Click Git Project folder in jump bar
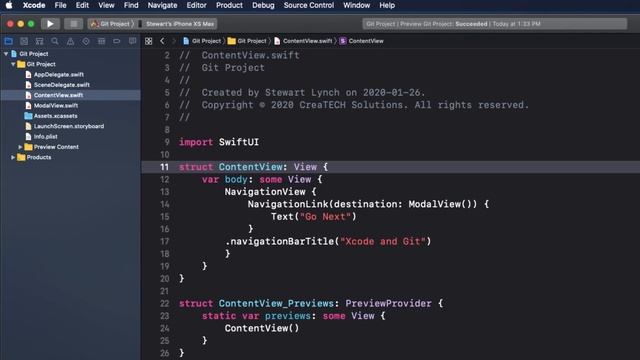Screen dimensions: 640x360 coord(247,41)
